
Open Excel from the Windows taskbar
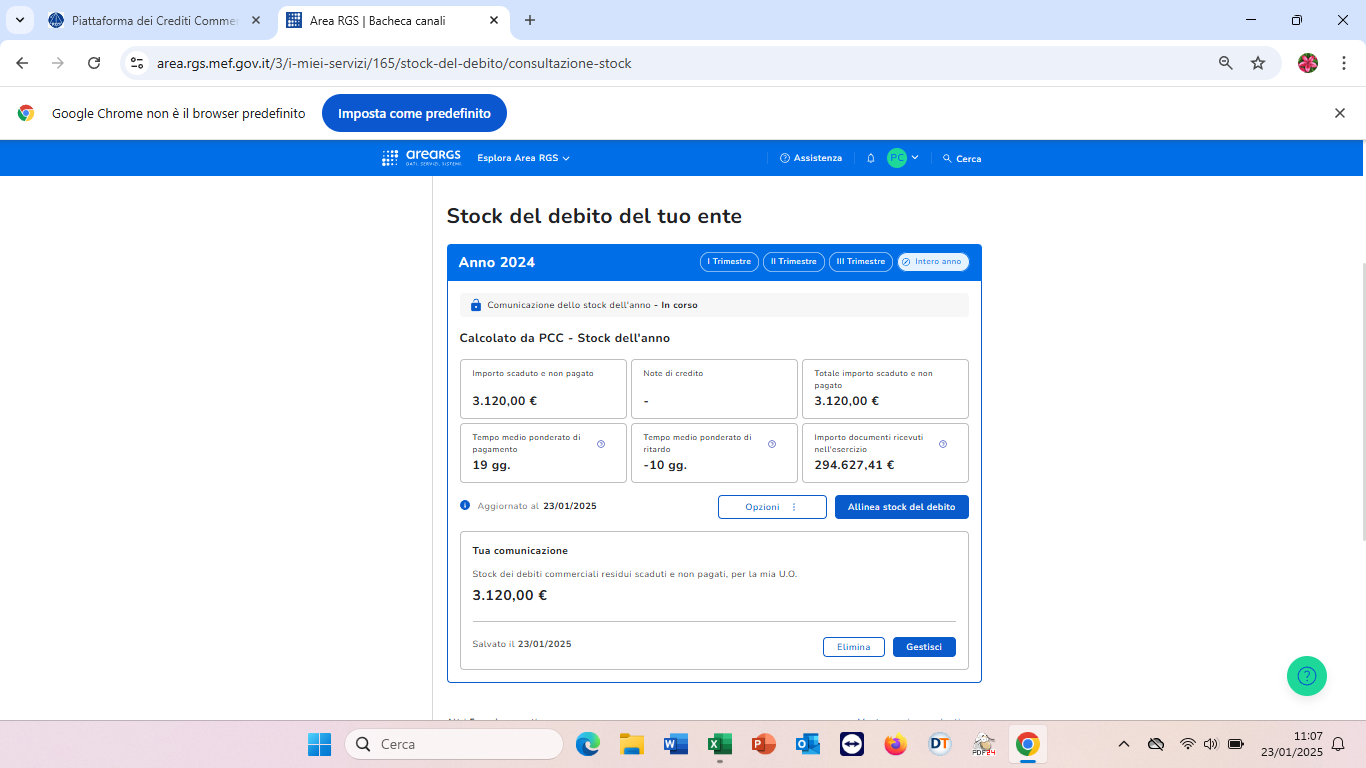tap(719, 744)
